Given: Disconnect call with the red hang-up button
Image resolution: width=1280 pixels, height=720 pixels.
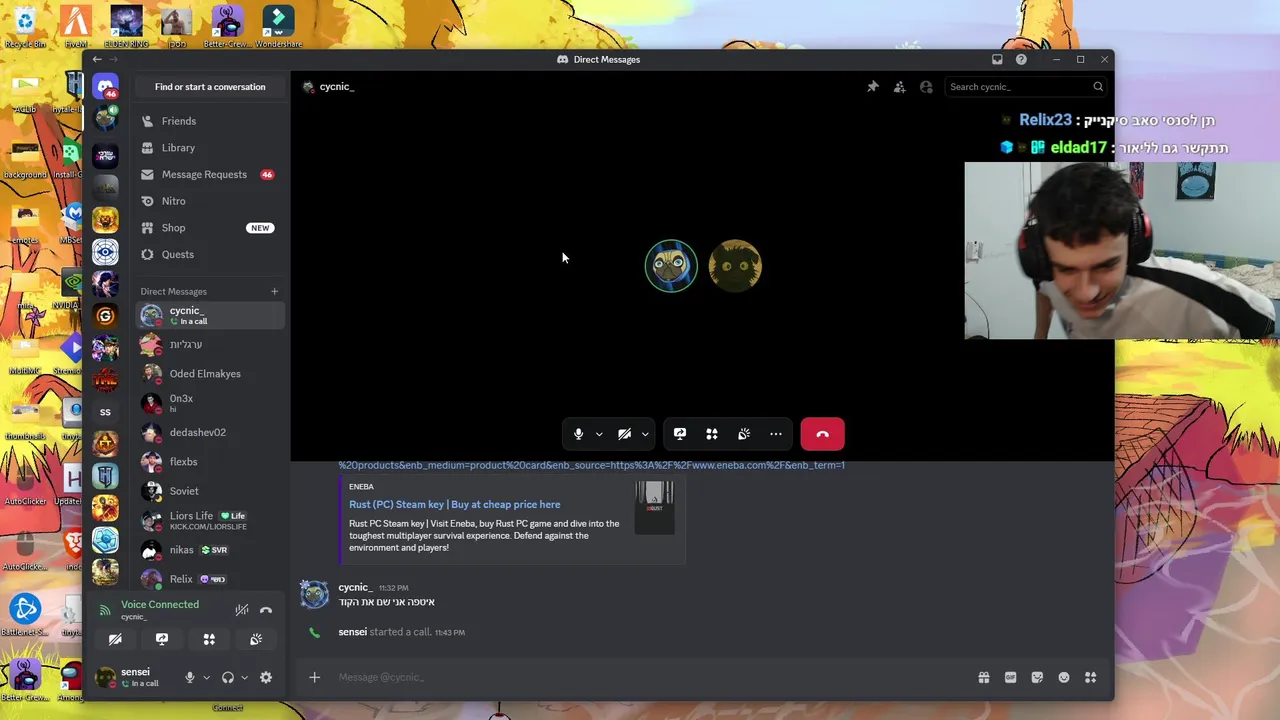Looking at the screenshot, I should (x=822, y=434).
